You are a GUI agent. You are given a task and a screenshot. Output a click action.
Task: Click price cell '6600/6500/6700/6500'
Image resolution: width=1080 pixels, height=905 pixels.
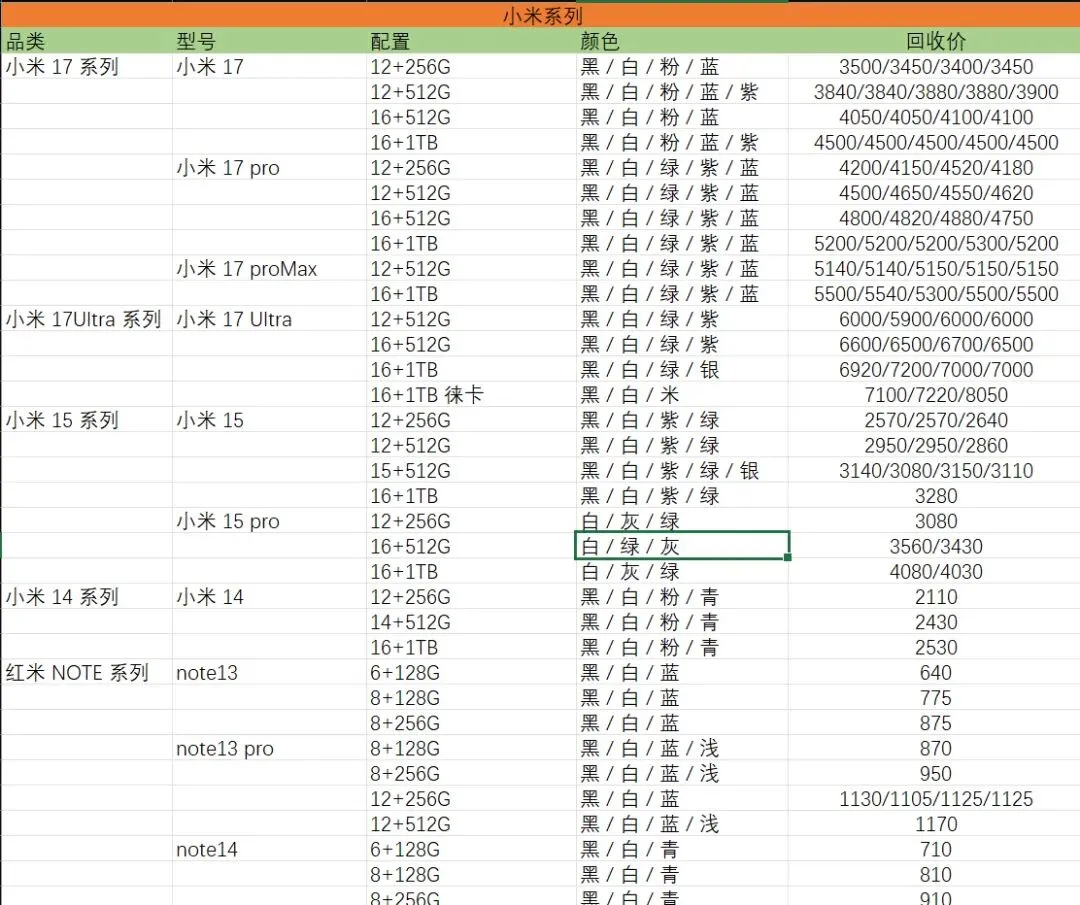coord(935,344)
